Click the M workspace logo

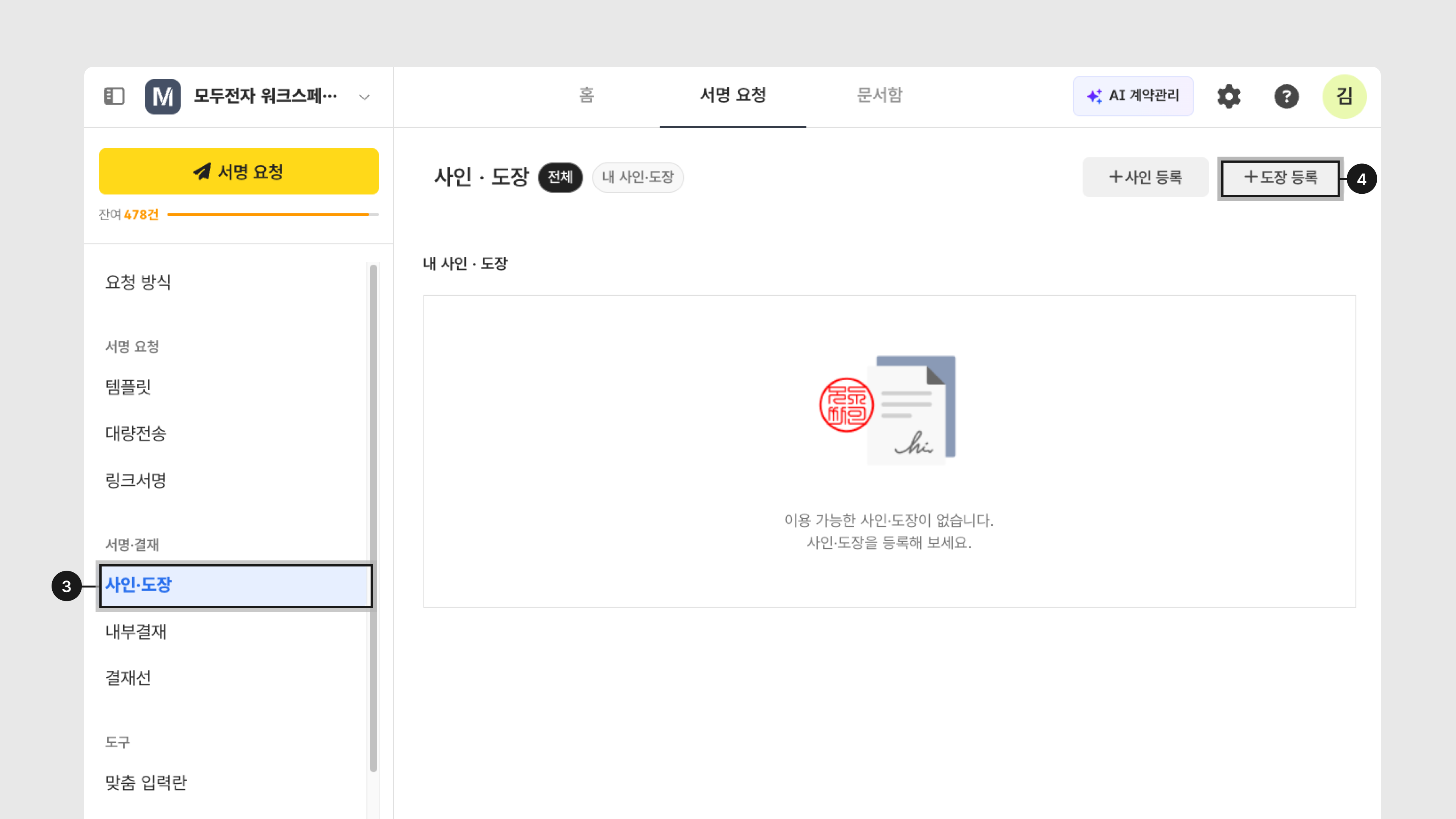tap(163, 96)
